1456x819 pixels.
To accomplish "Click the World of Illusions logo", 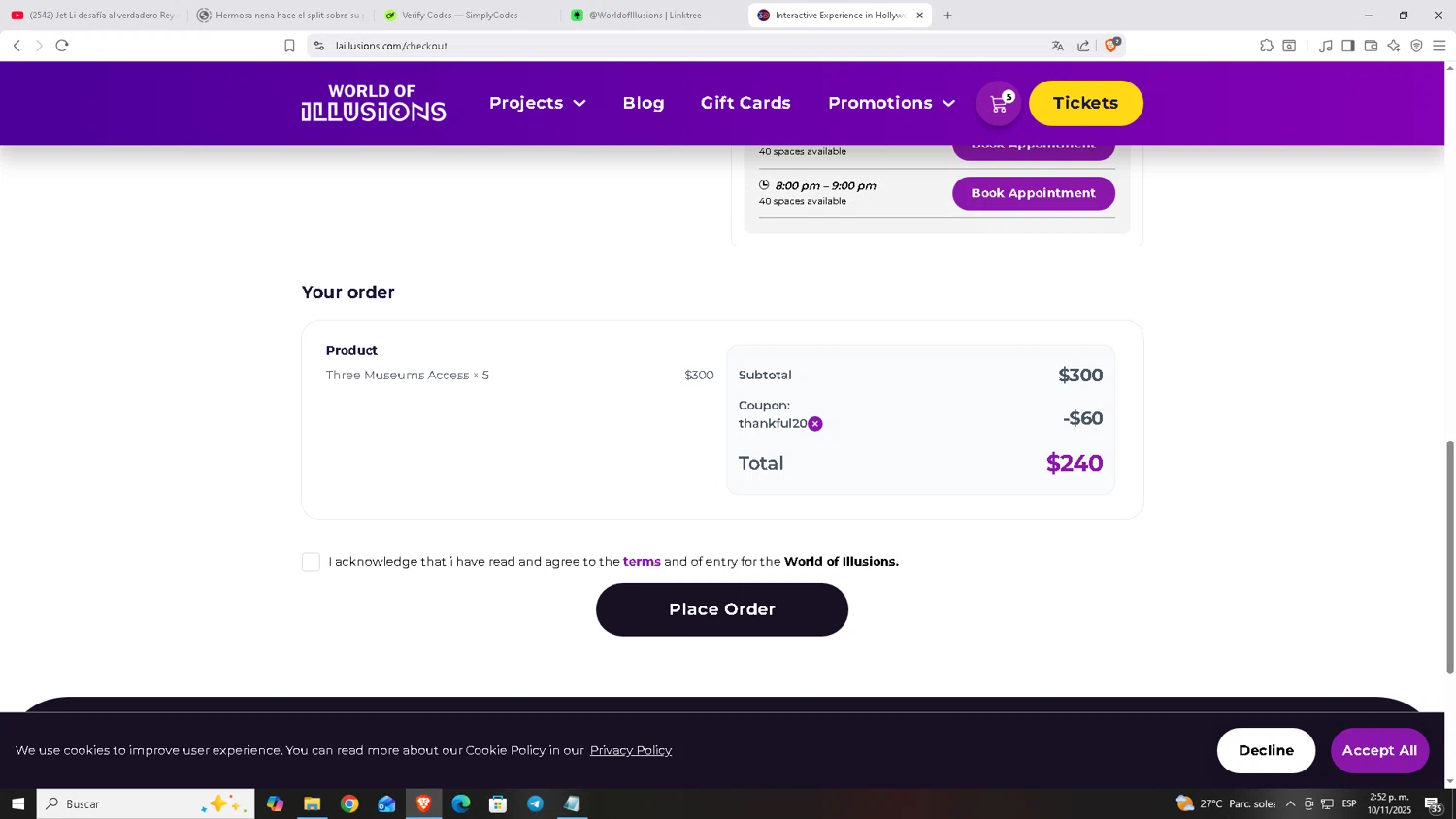I will [x=374, y=103].
